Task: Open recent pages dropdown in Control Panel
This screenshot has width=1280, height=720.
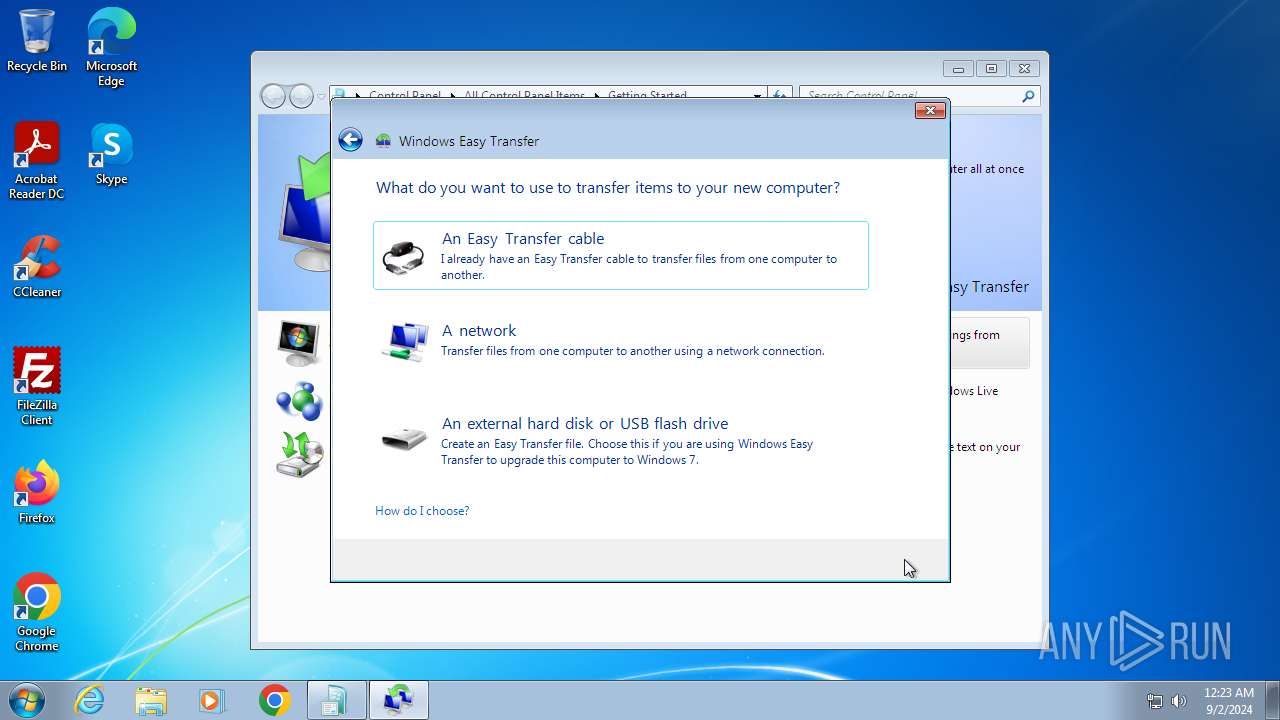Action: 321,96
